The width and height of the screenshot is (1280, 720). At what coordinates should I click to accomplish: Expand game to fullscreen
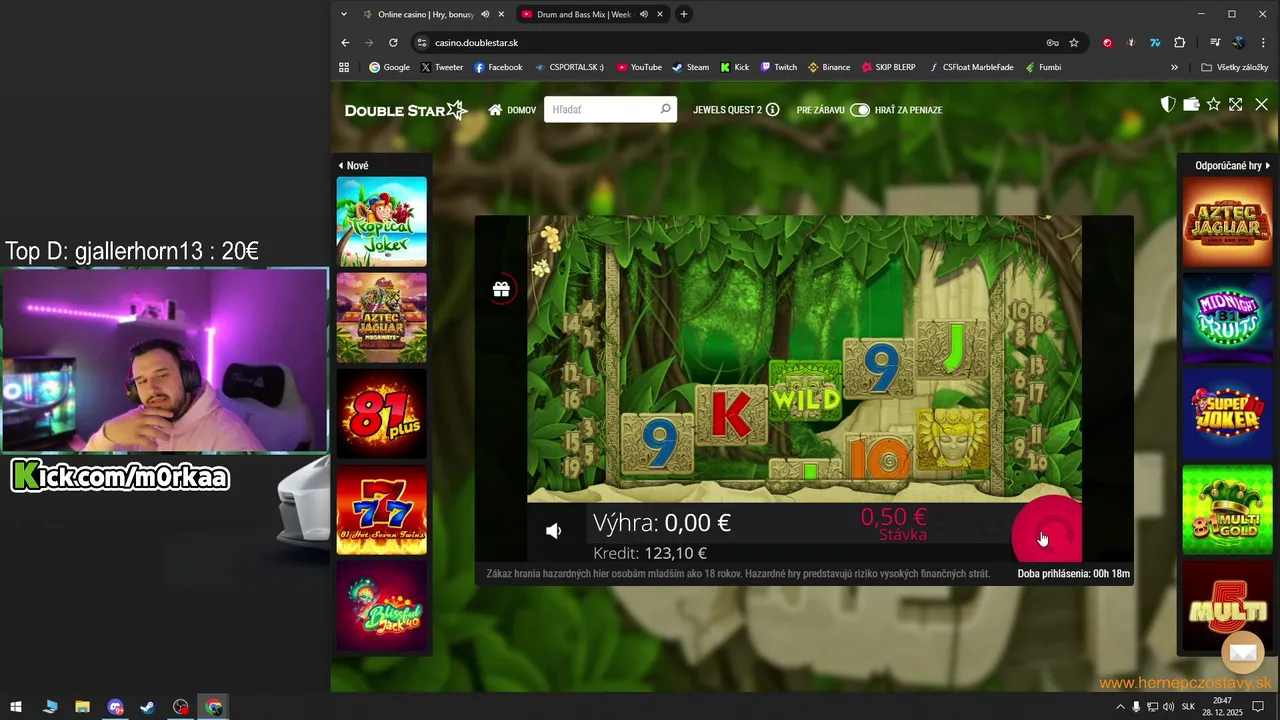(x=1236, y=104)
